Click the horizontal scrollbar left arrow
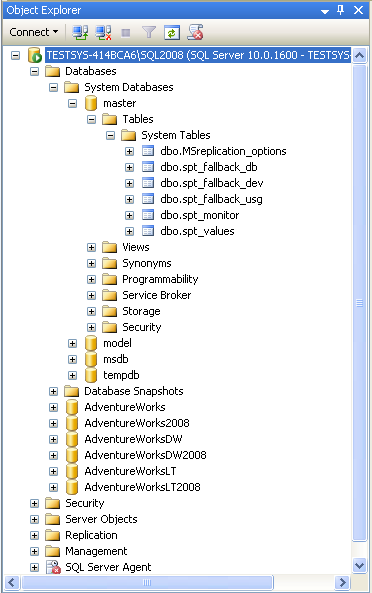Viewport: 372px width, 593px height. coord(11,582)
